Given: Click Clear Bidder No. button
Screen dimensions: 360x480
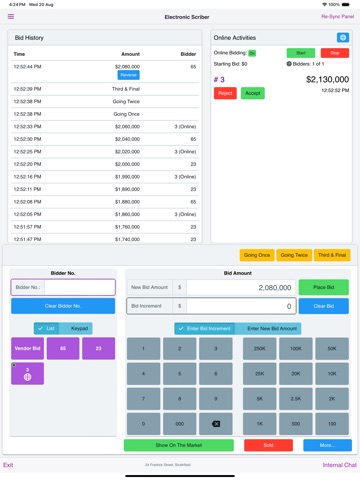Looking at the screenshot, I should pos(63,306).
